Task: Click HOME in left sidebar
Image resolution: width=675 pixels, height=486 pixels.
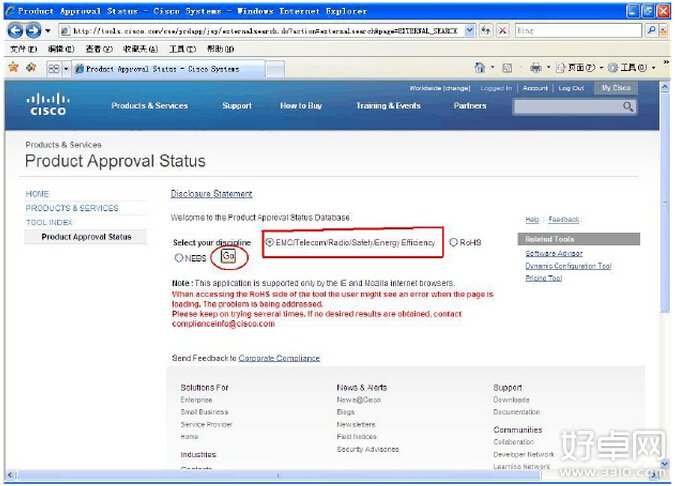Action: [x=37, y=194]
